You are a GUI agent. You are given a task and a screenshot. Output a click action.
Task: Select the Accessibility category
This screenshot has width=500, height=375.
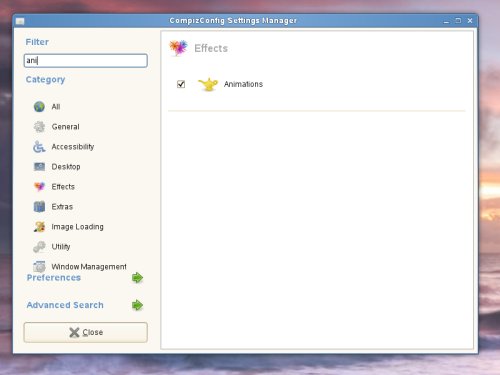click(73, 147)
